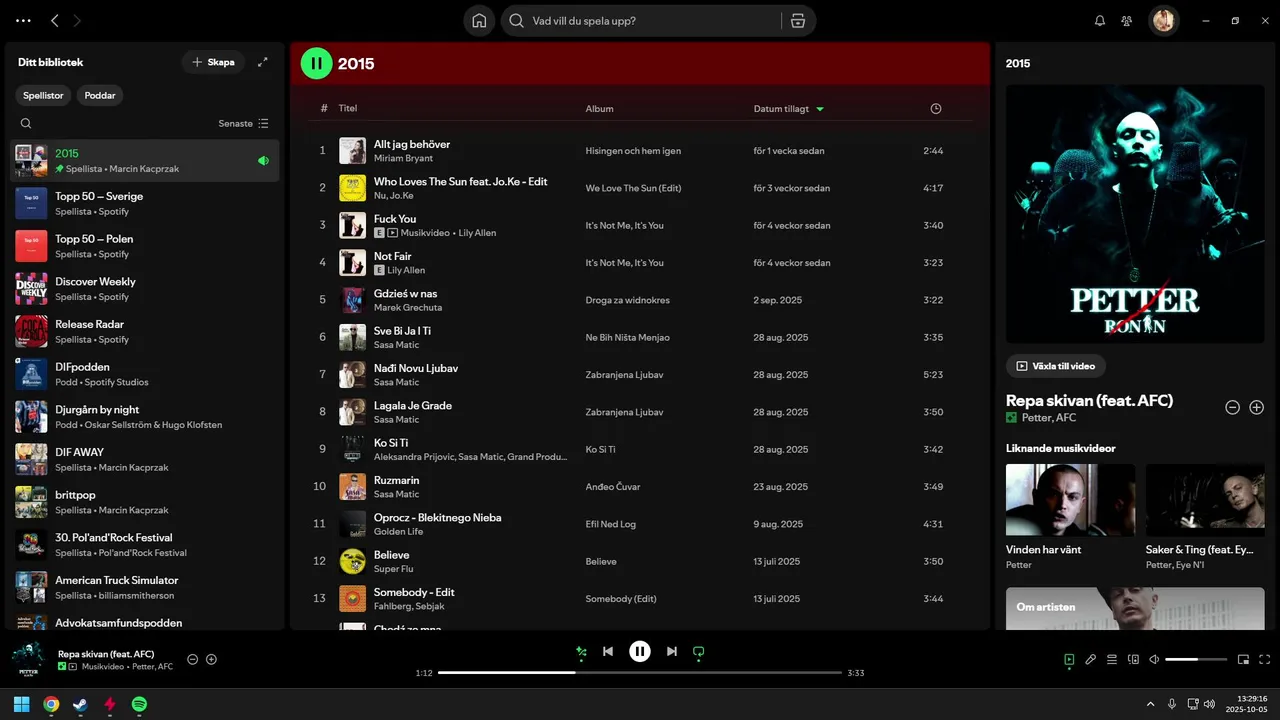
Task: Open Chrome from the taskbar
Action: (x=51, y=704)
